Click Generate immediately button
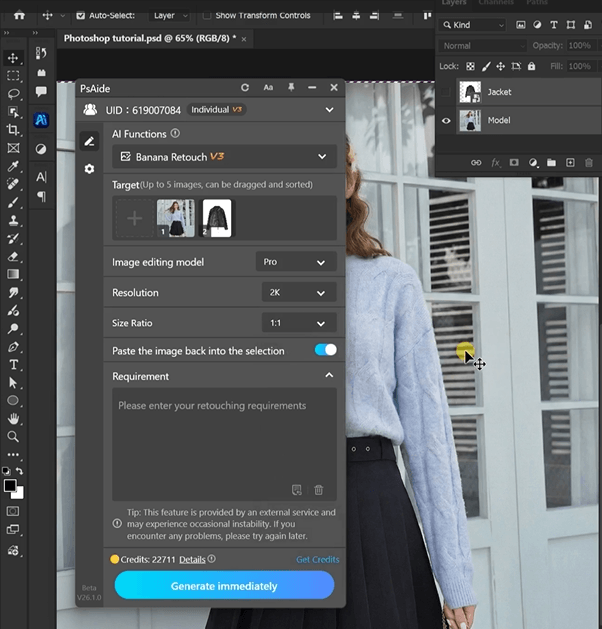This screenshot has height=629, width=602. 224,585
